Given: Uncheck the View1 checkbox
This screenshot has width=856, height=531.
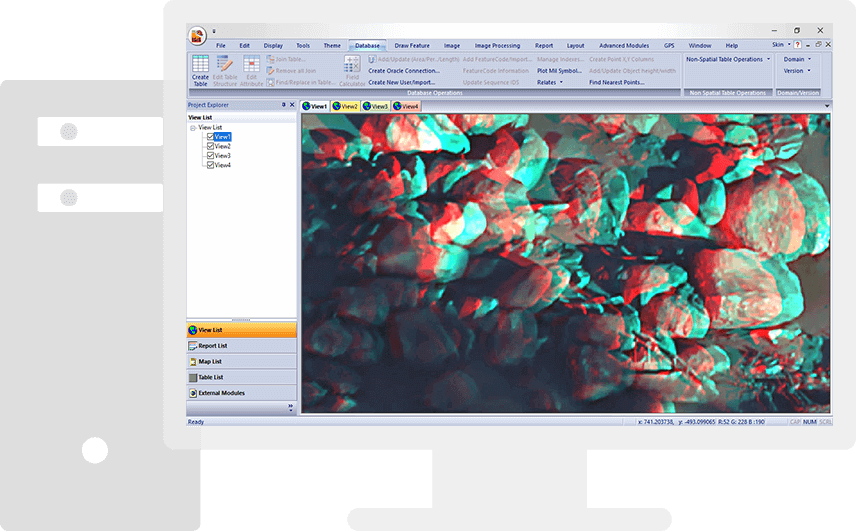Looking at the screenshot, I should click(210, 137).
